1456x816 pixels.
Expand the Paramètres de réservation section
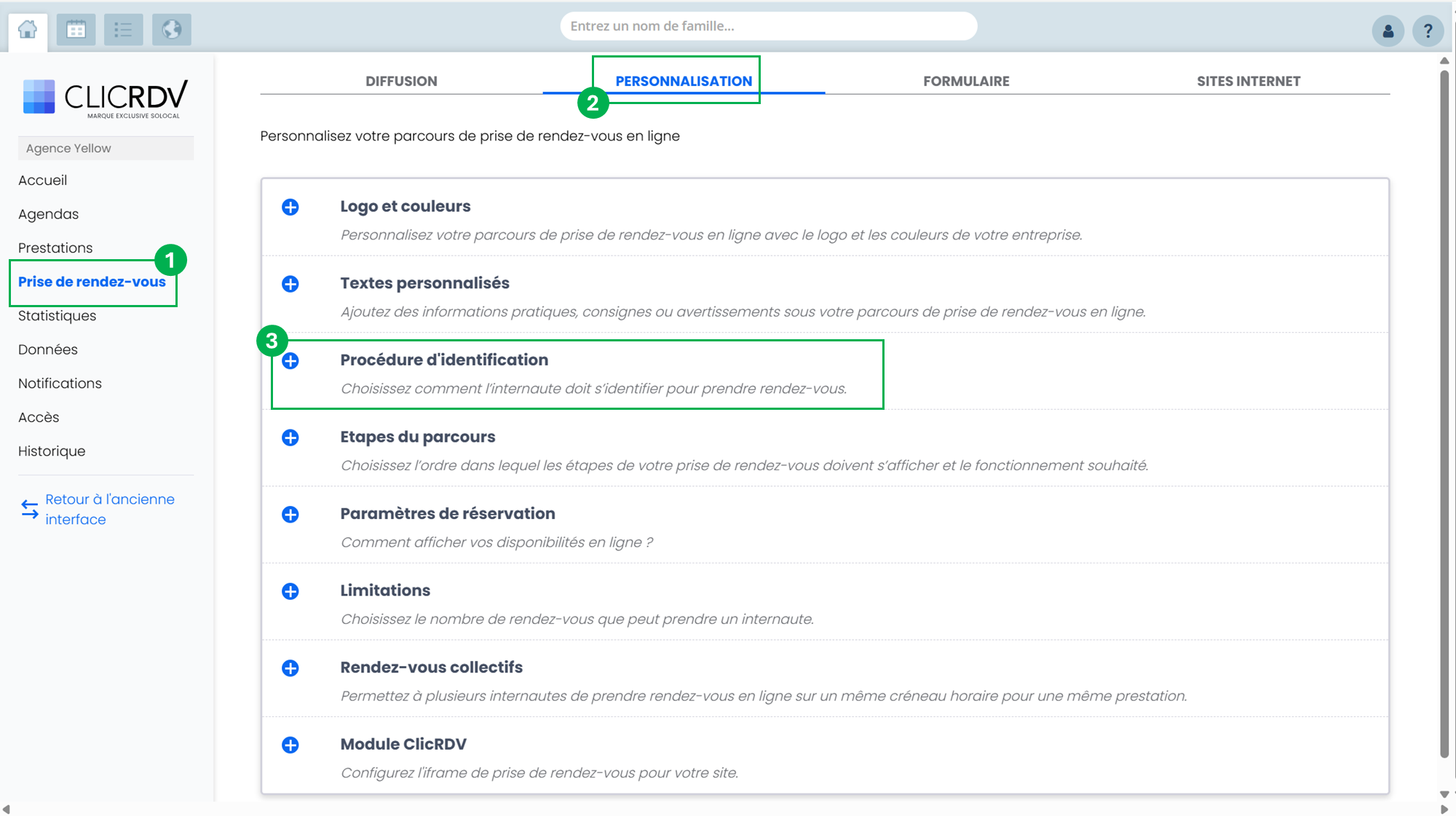click(x=290, y=515)
